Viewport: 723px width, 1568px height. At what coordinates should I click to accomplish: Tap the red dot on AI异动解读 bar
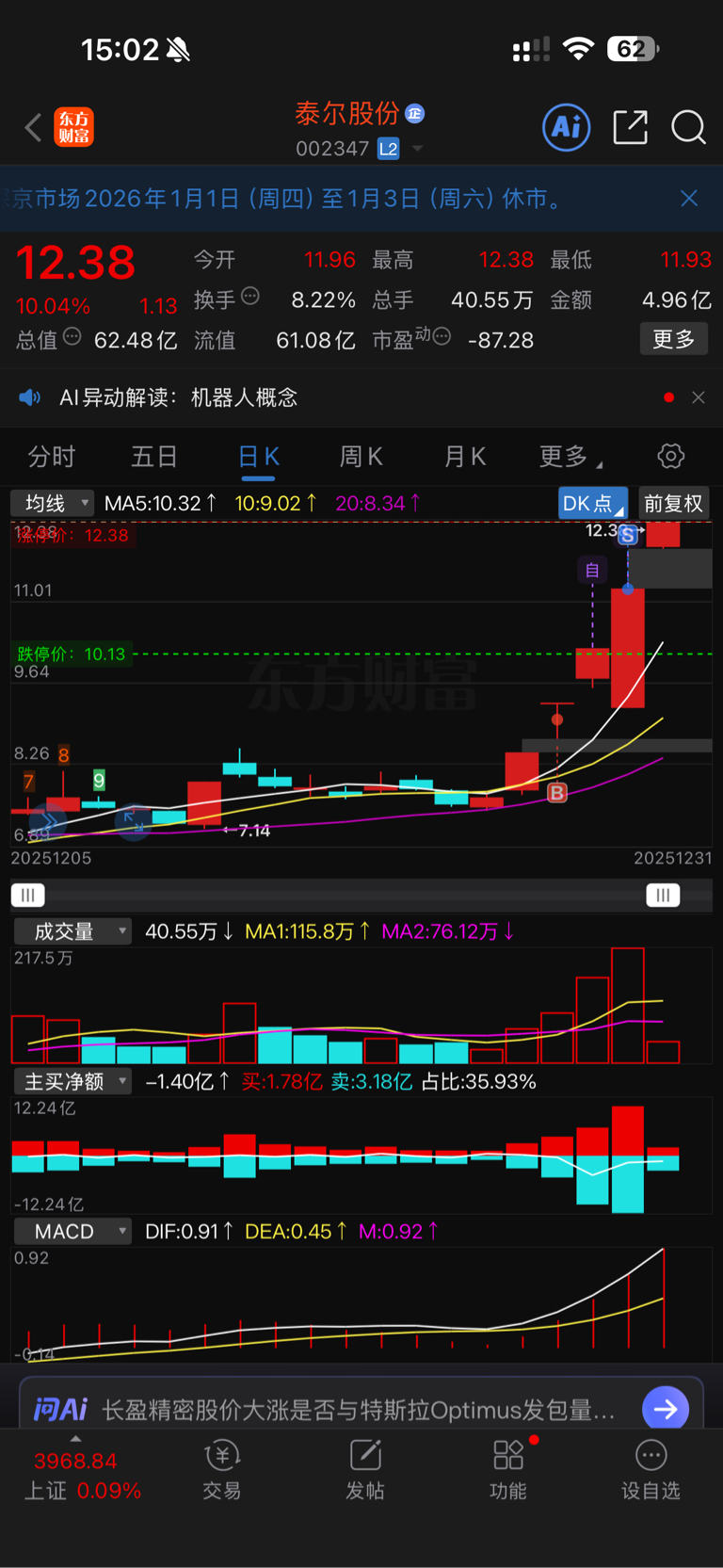click(668, 397)
